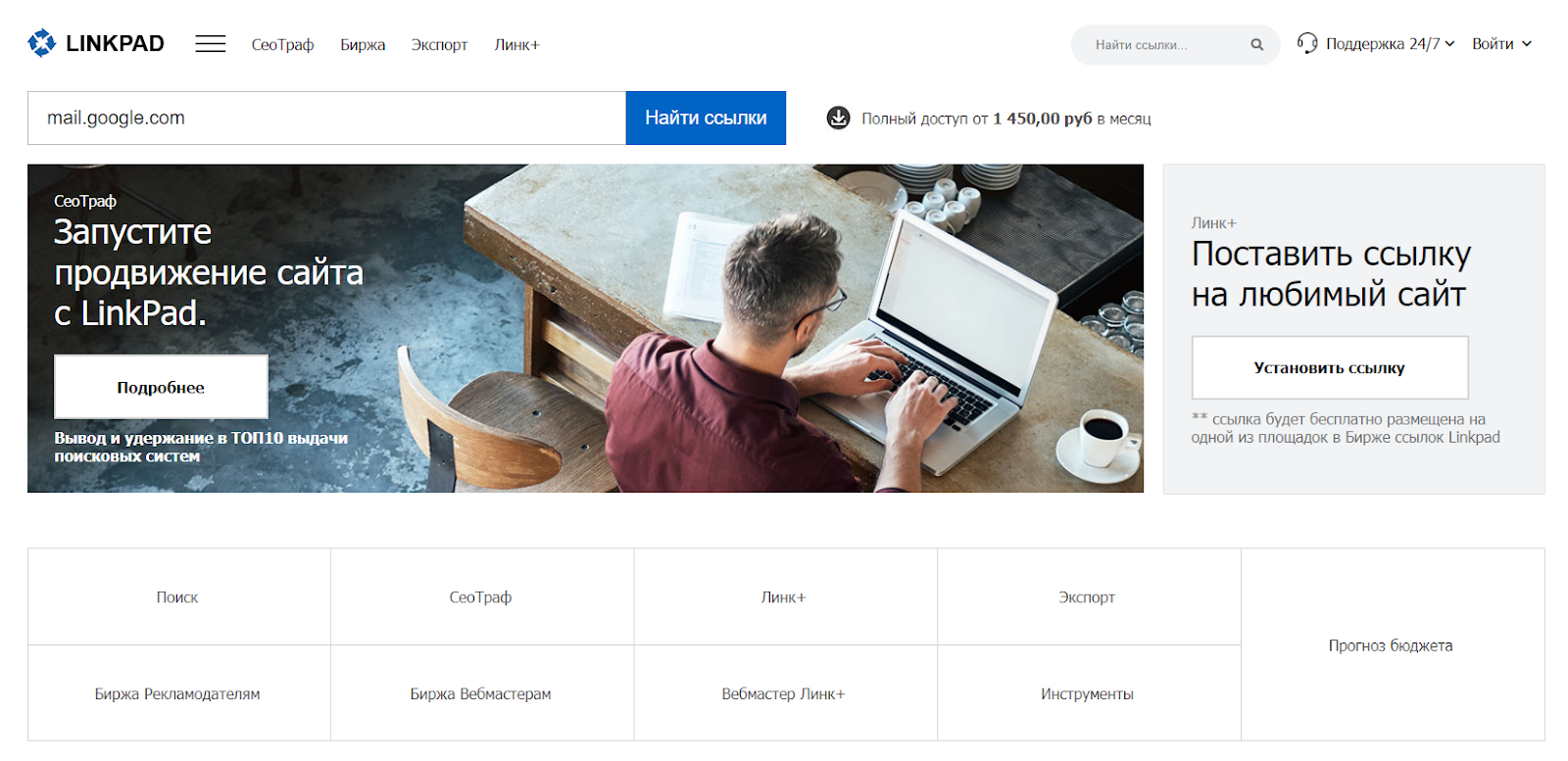This screenshot has width=1568, height=761.
Task: Open the СеоТраф menu item
Action: click(282, 45)
